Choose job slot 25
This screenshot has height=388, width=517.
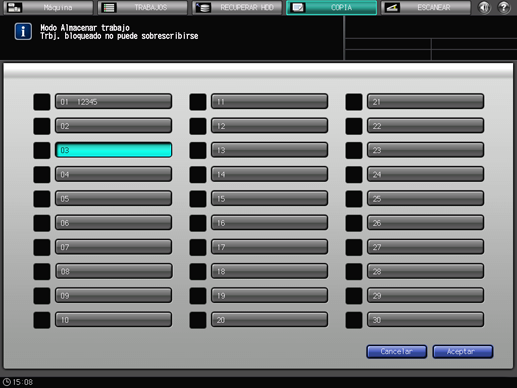(425, 199)
